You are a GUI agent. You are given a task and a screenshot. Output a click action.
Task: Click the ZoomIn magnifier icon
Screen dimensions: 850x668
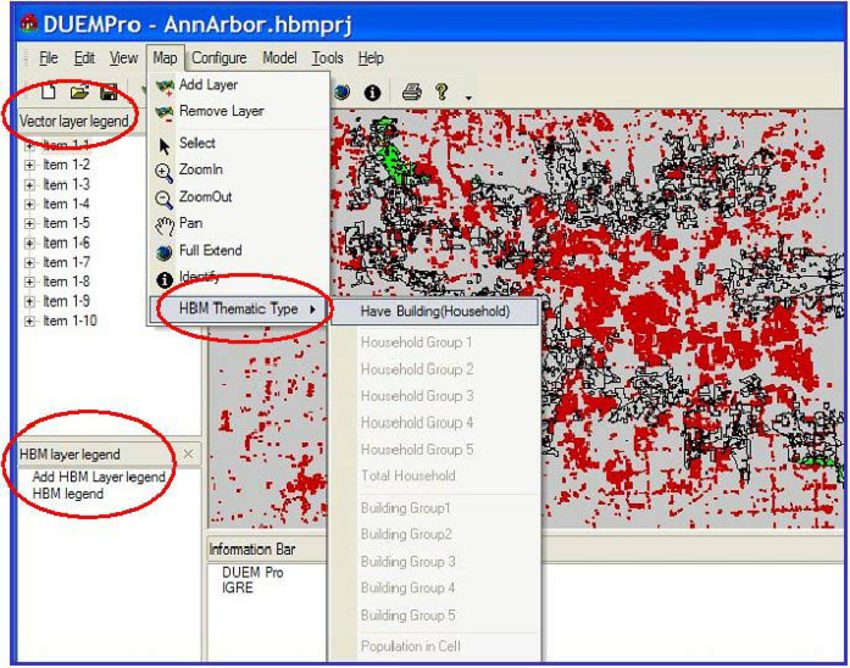click(164, 172)
